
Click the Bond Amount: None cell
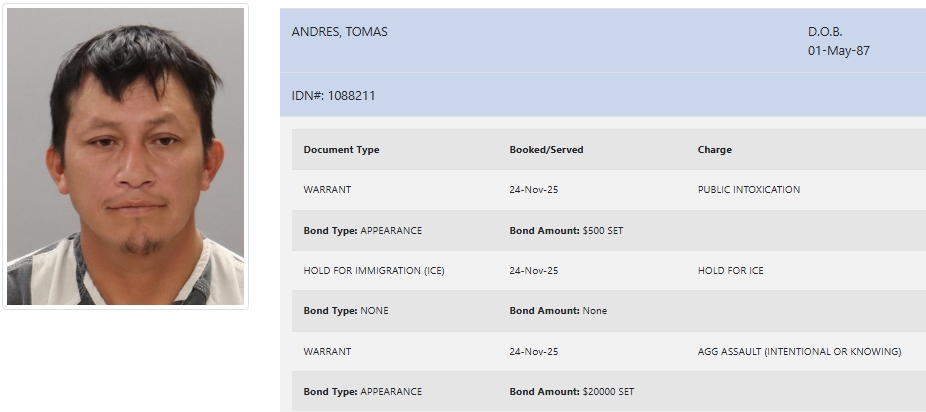557,311
